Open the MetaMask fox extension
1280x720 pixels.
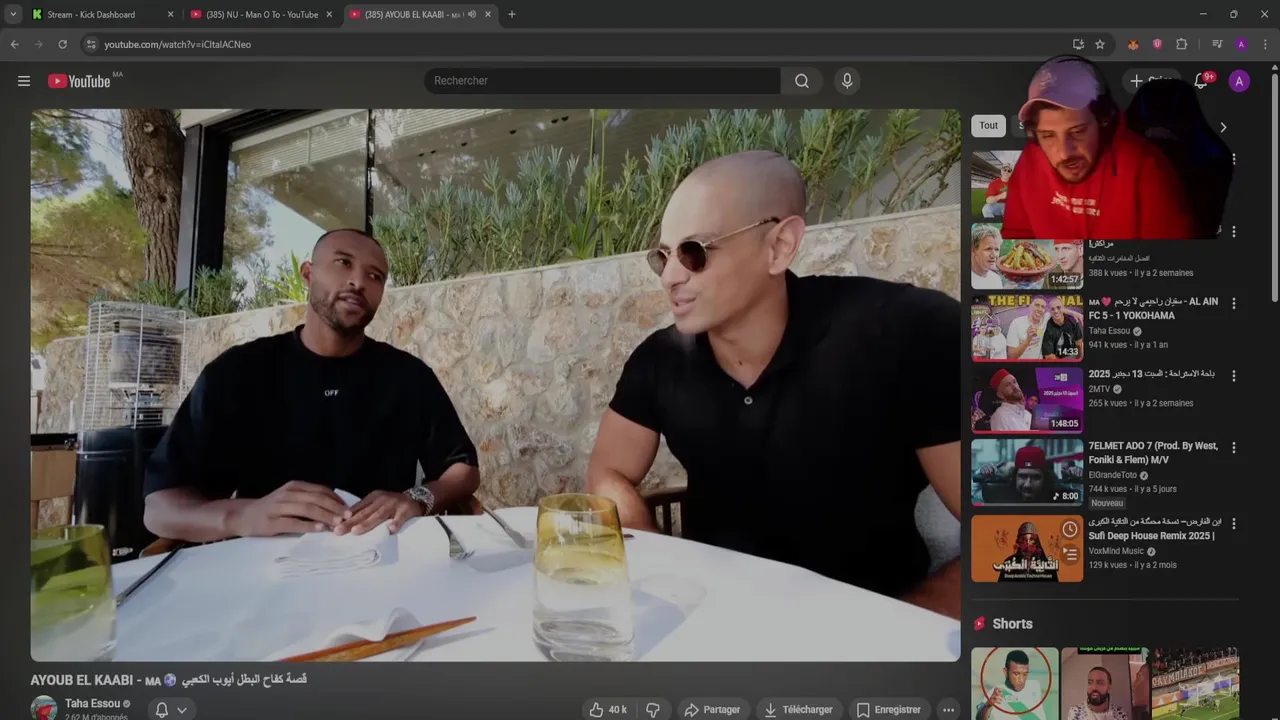coord(1133,44)
